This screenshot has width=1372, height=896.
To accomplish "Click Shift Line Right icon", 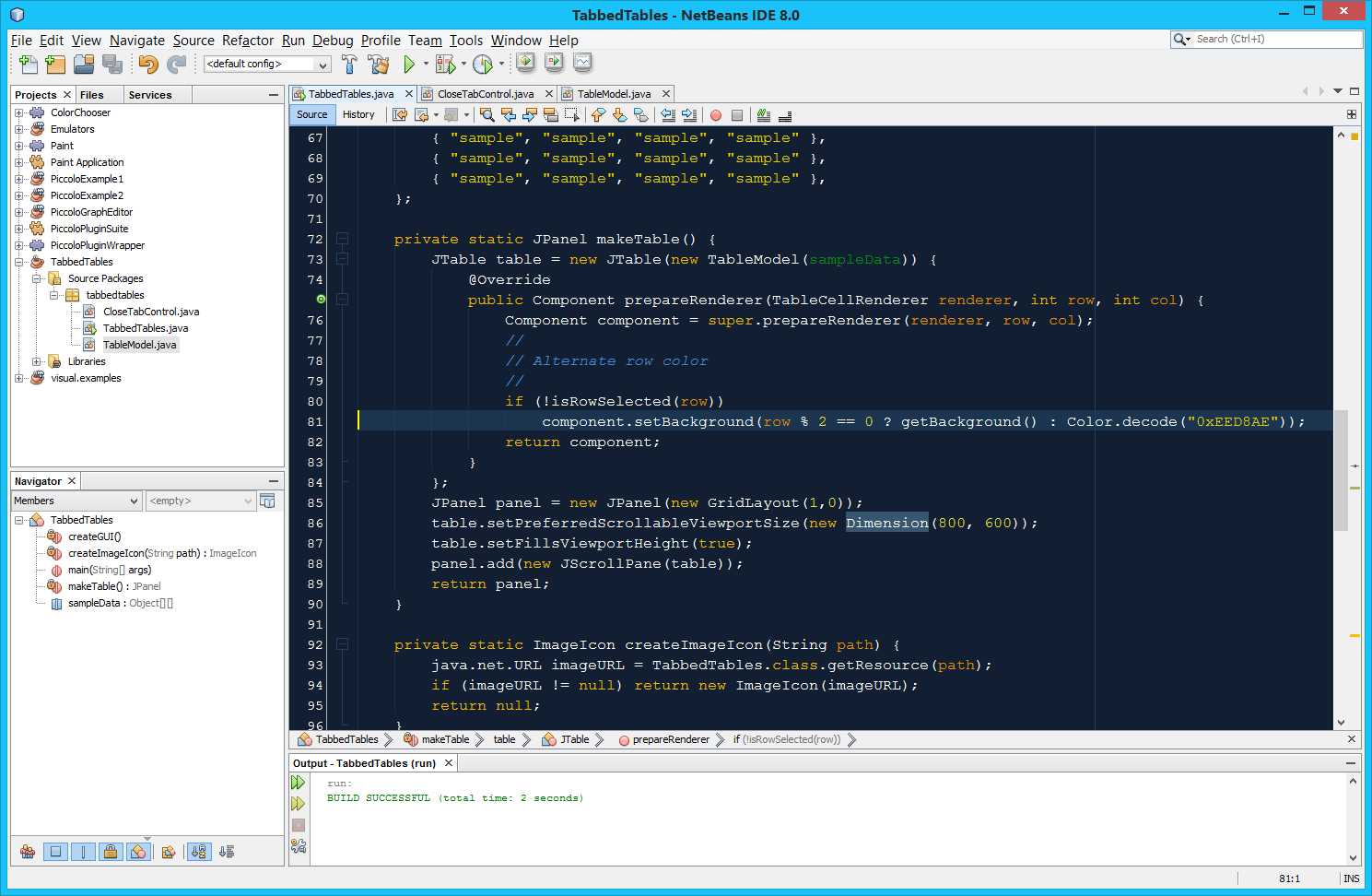I will point(689,114).
